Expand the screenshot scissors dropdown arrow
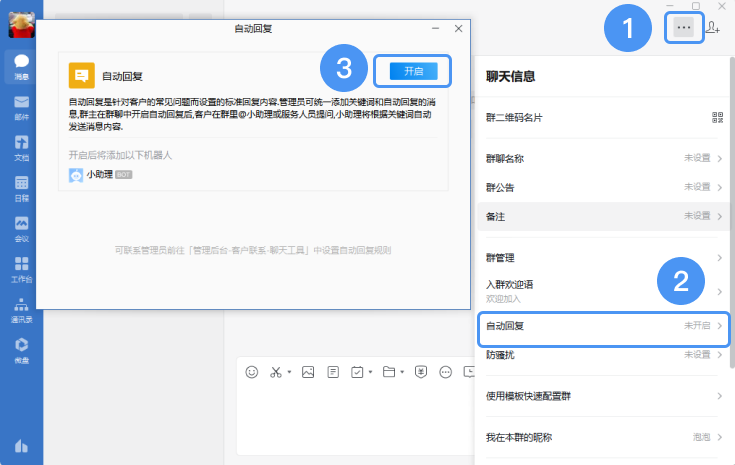 point(289,373)
